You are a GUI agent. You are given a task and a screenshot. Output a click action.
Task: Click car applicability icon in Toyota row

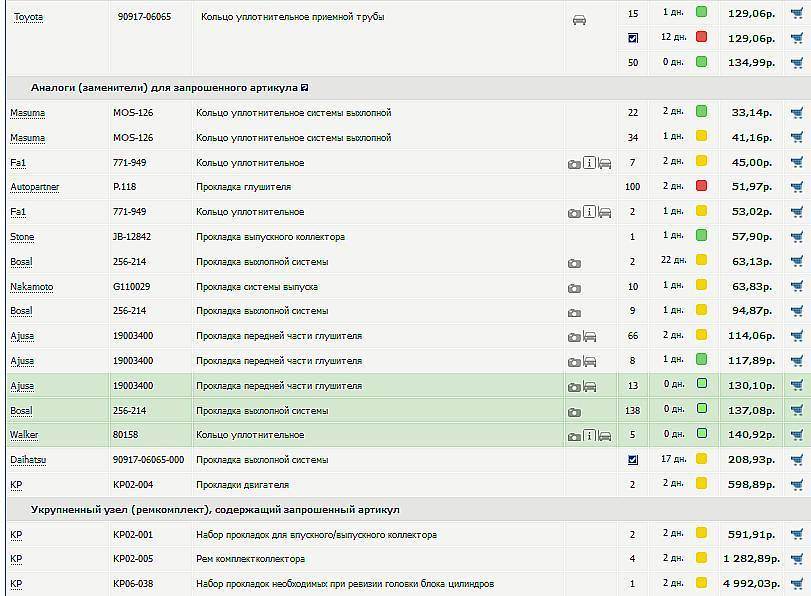pyautogui.click(x=579, y=19)
